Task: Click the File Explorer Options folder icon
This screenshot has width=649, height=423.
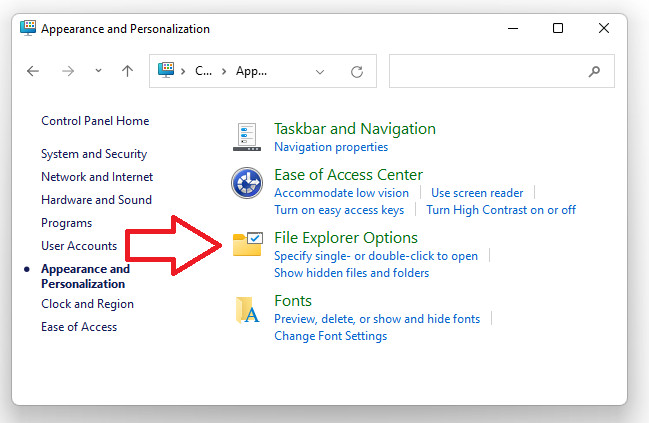Action: [247, 244]
